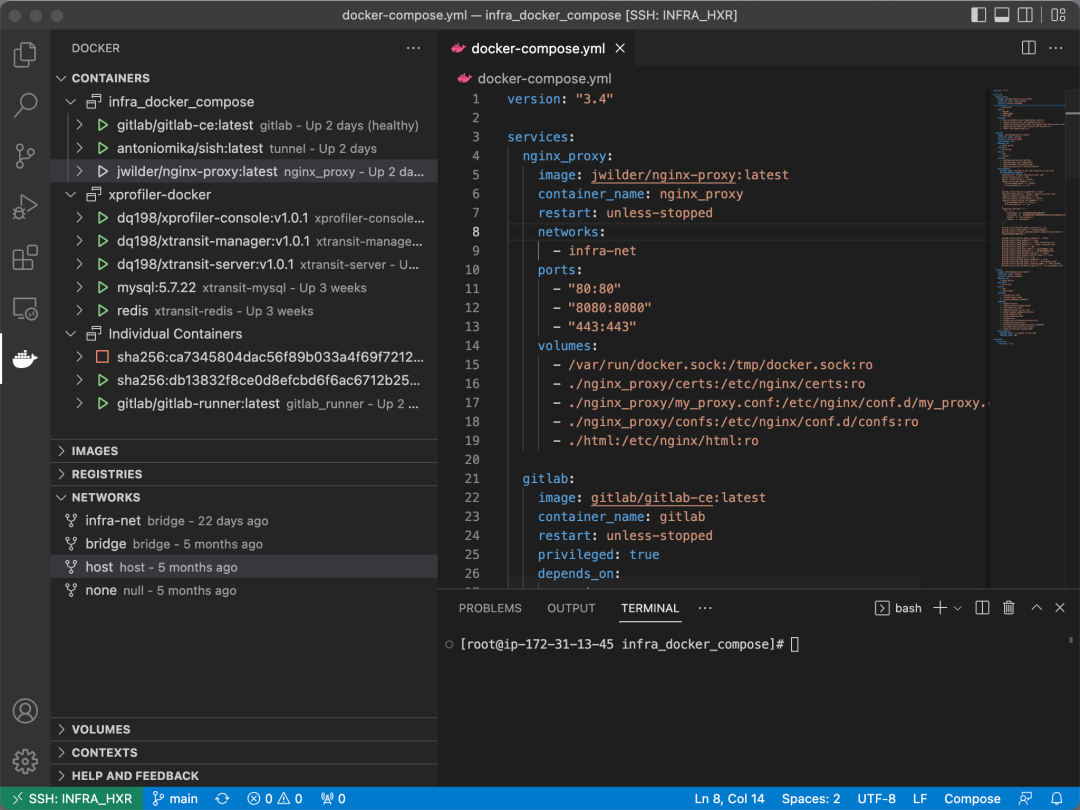
Task: Show more panel tabs ellipsis
Action: coord(705,608)
